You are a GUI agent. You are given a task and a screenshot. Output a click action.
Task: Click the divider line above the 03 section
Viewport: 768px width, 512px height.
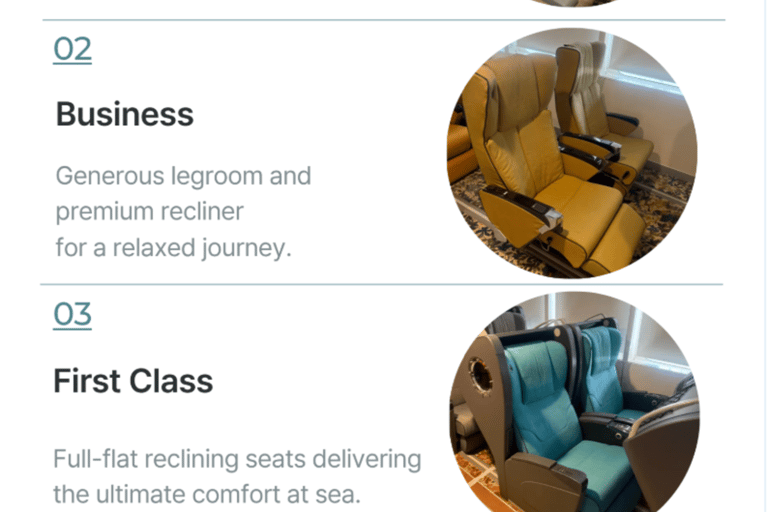point(382,284)
